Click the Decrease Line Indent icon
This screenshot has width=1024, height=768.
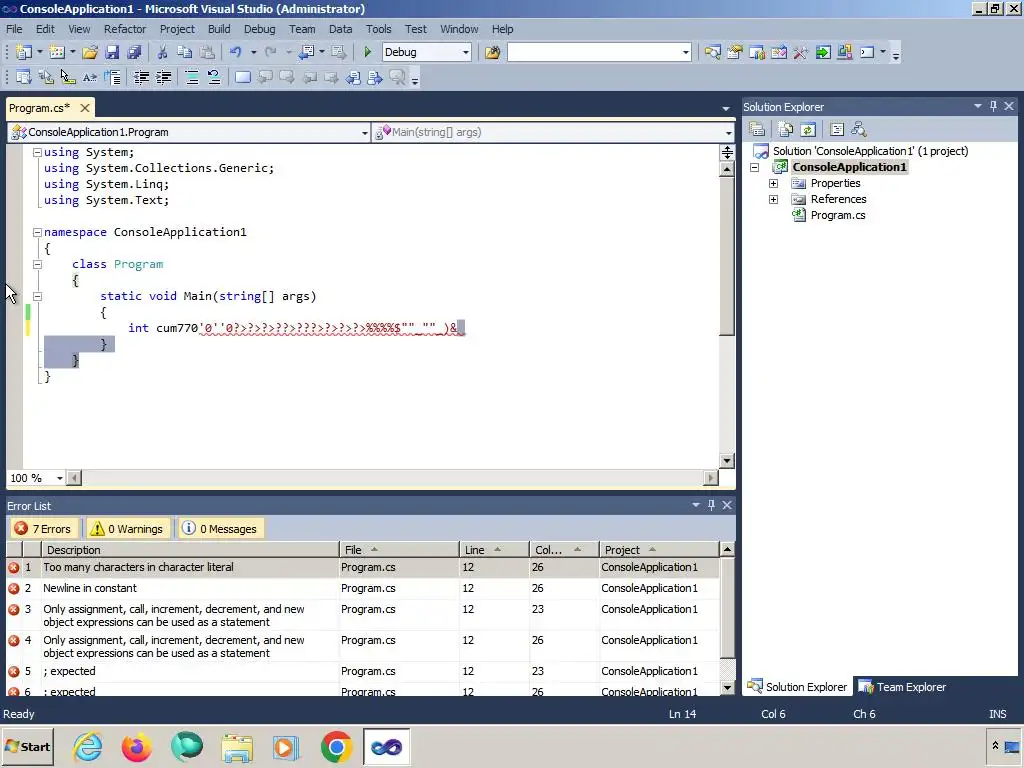(x=141, y=78)
